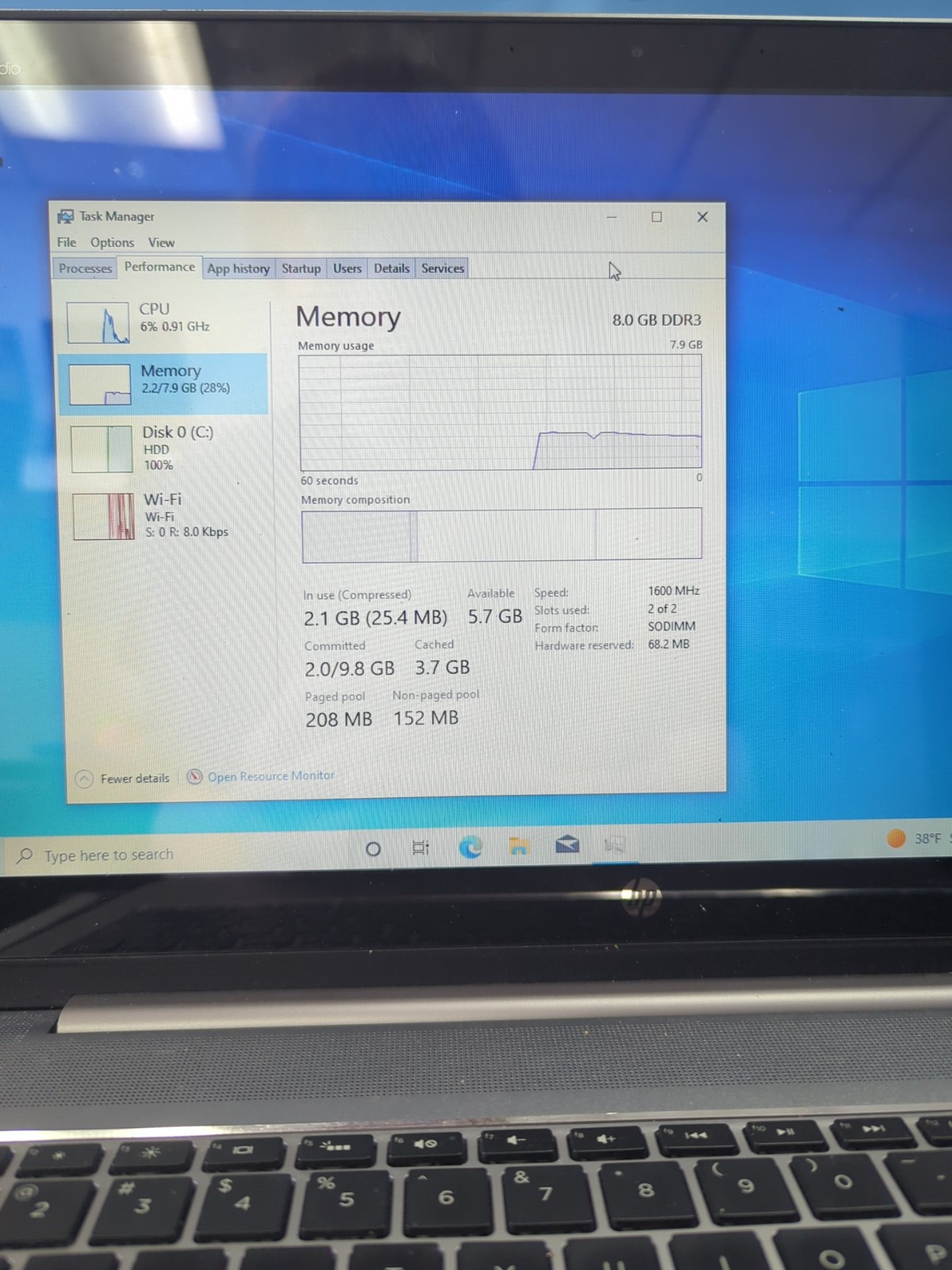Open the Startup tab
952x1270 pixels.
tap(301, 268)
